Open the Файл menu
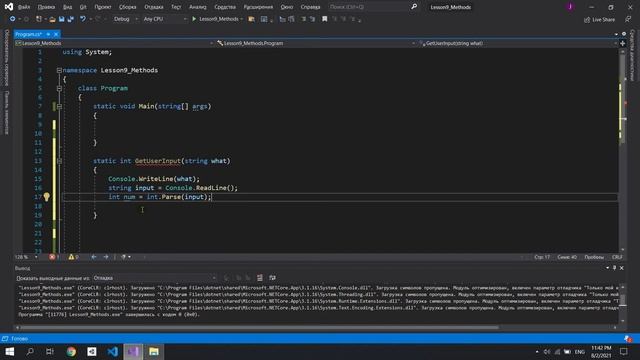Screen dimensions: 640x360 coord(24,7)
